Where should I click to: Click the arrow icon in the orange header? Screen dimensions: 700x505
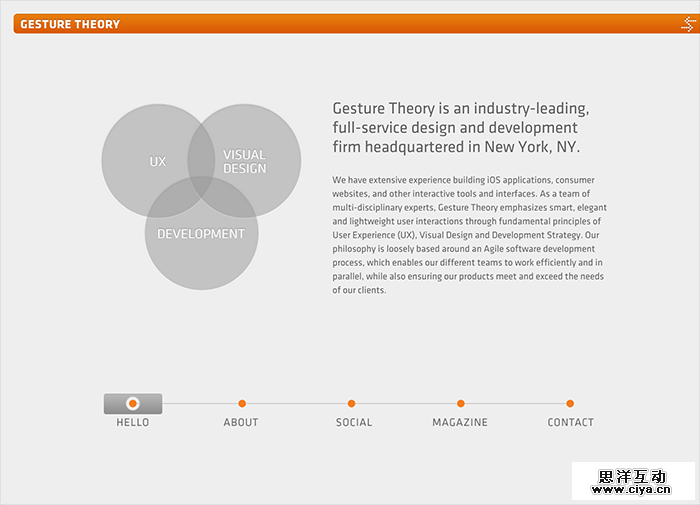point(687,24)
